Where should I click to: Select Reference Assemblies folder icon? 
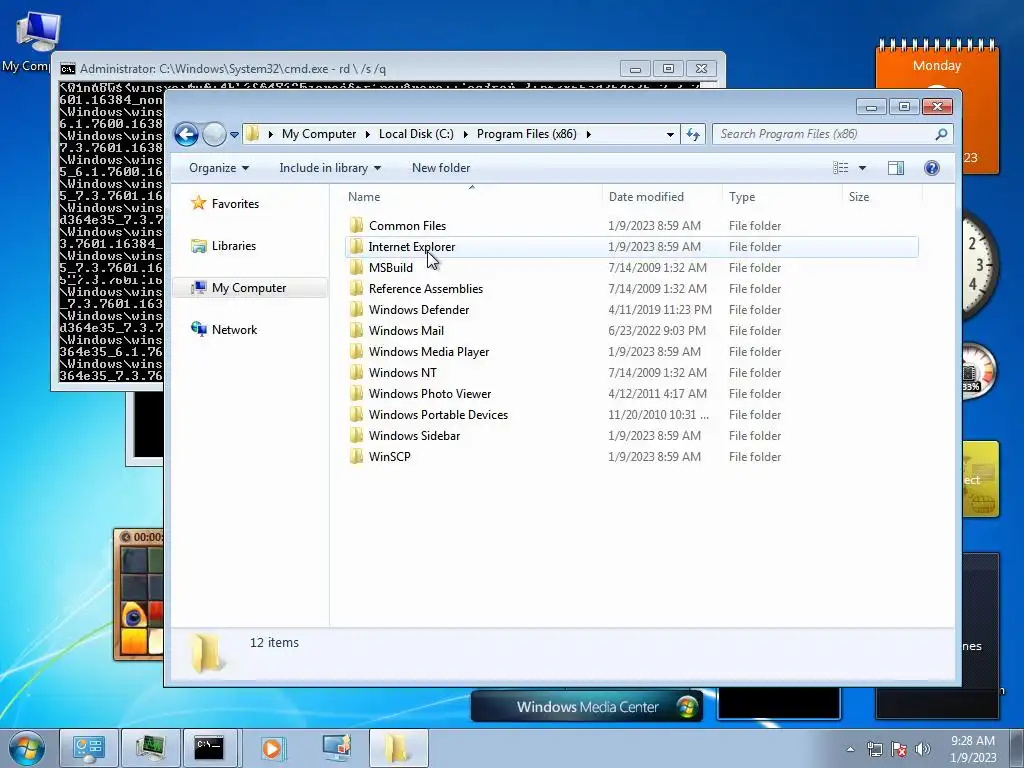click(x=357, y=289)
